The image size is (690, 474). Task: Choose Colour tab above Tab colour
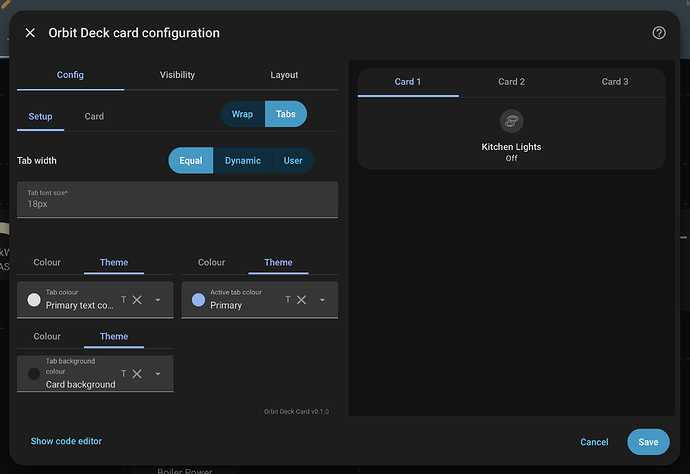click(47, 262)
